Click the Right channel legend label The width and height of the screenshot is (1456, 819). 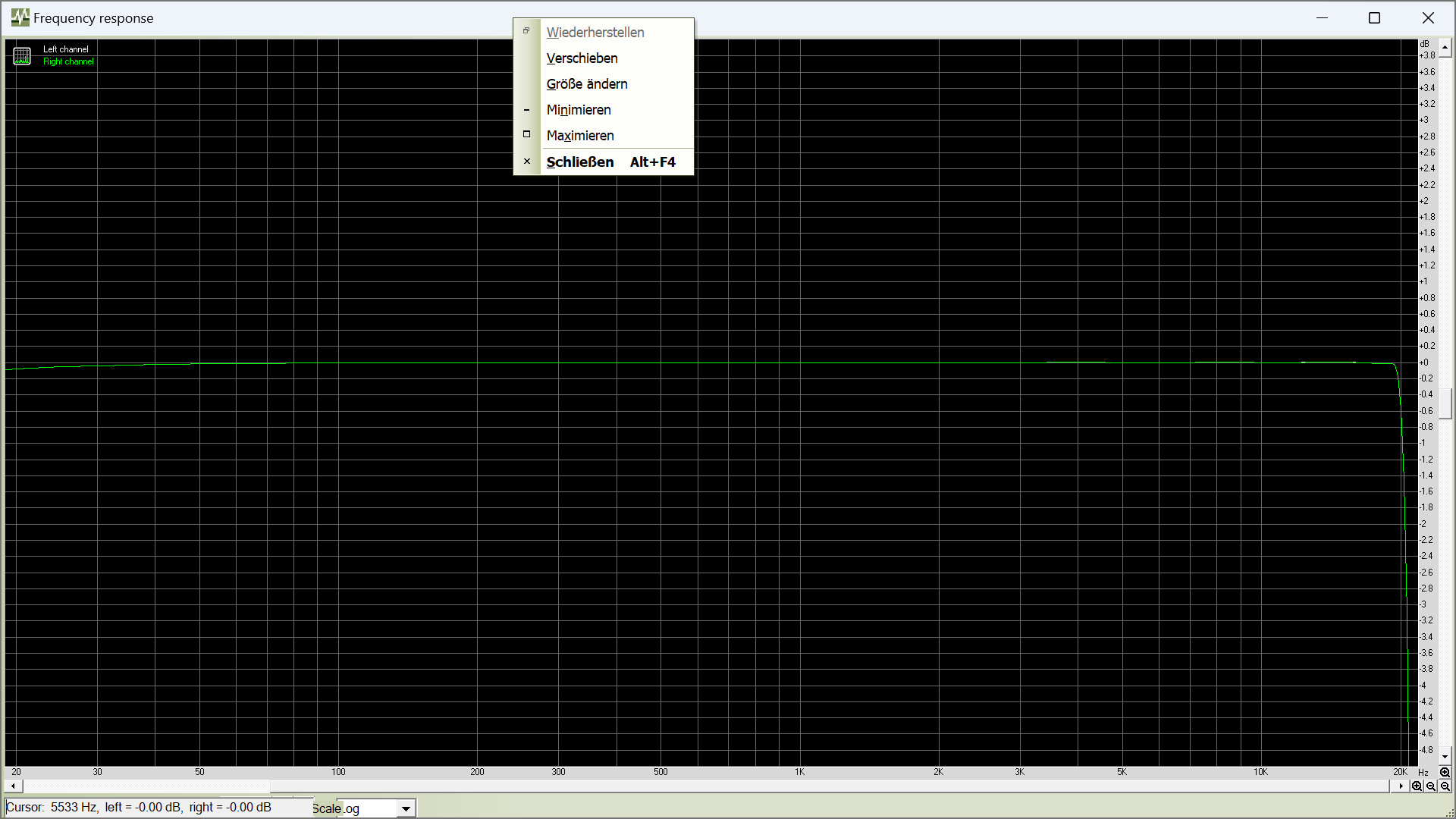67,61
